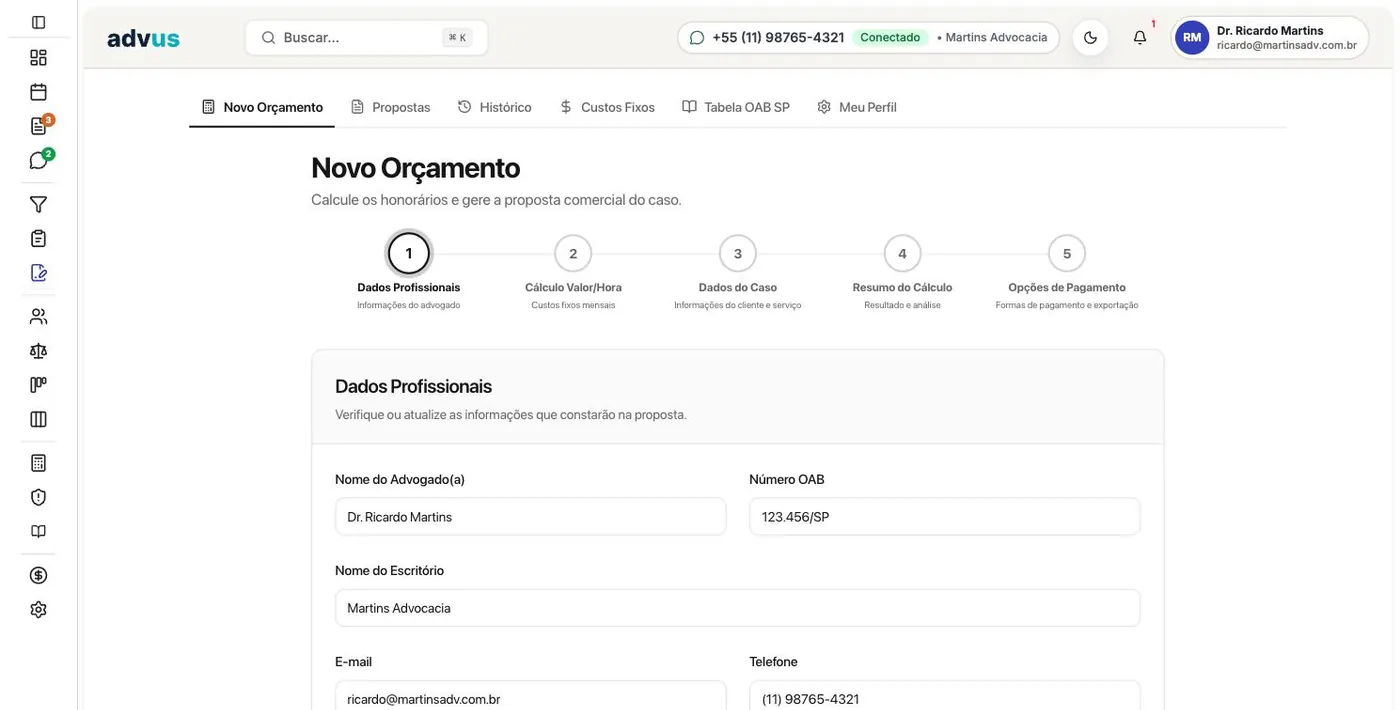Image resolution: width=1400 pixels, height=710 pixels.
Task: Click Nome do Escritório input field
Action: click(x=738, y=608)
